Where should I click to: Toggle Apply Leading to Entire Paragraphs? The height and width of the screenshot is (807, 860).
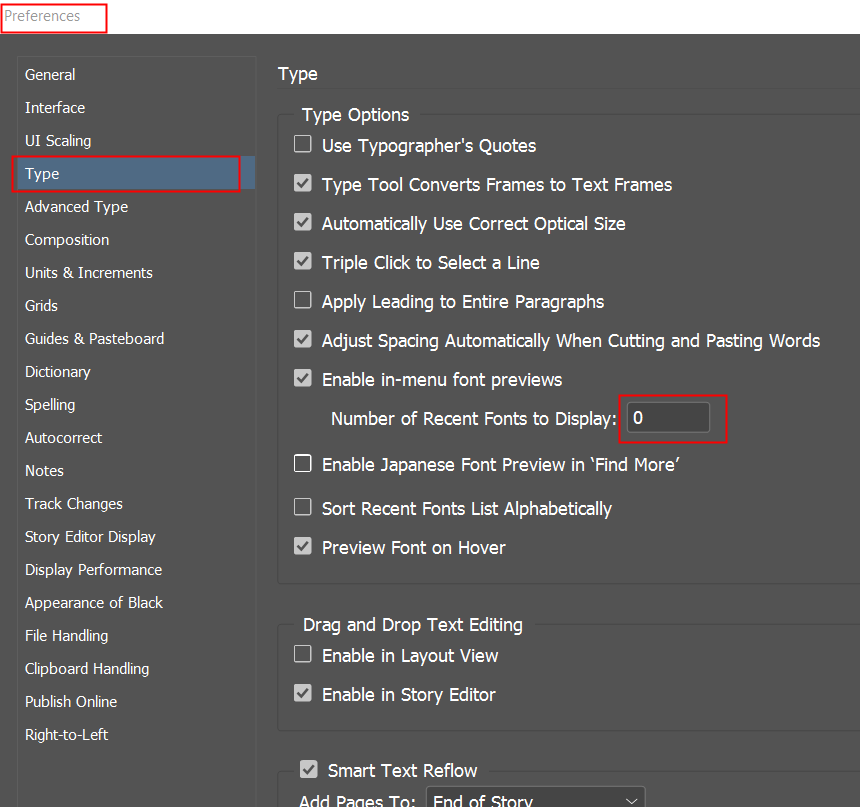pyautogui.click(x=303, y=301)
